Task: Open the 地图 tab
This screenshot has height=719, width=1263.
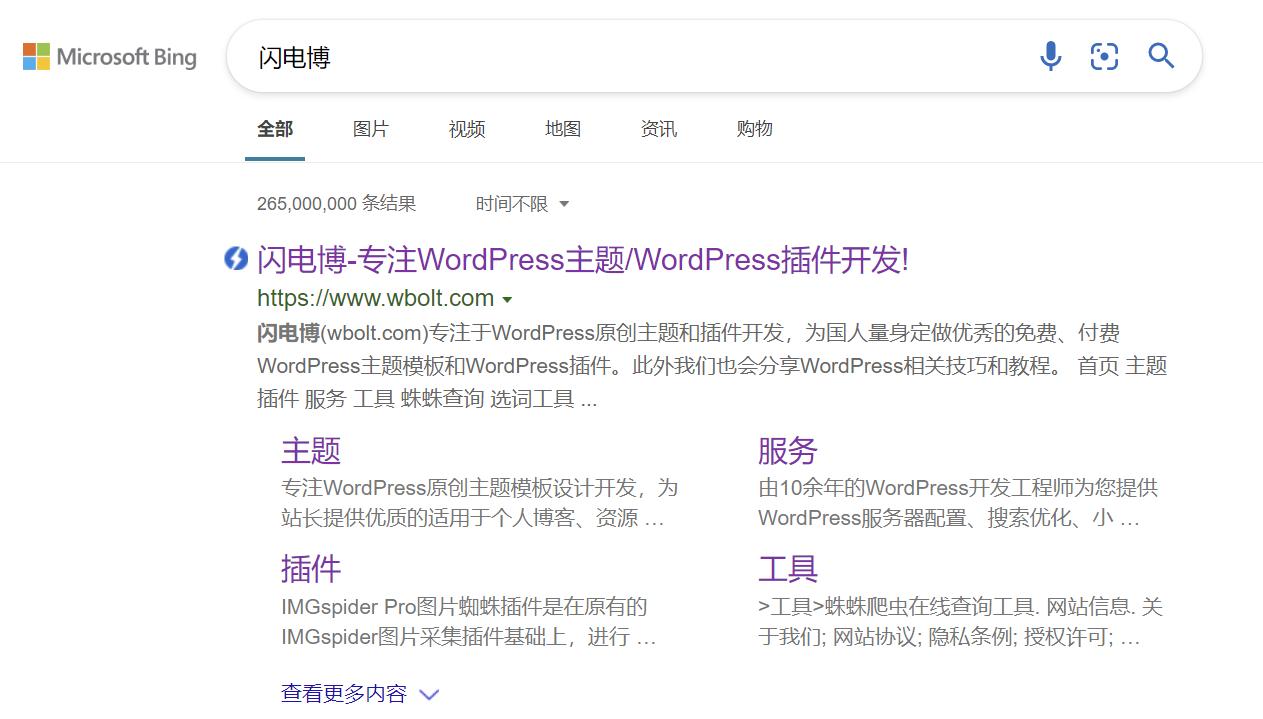Action: click(x=563, y=129)
